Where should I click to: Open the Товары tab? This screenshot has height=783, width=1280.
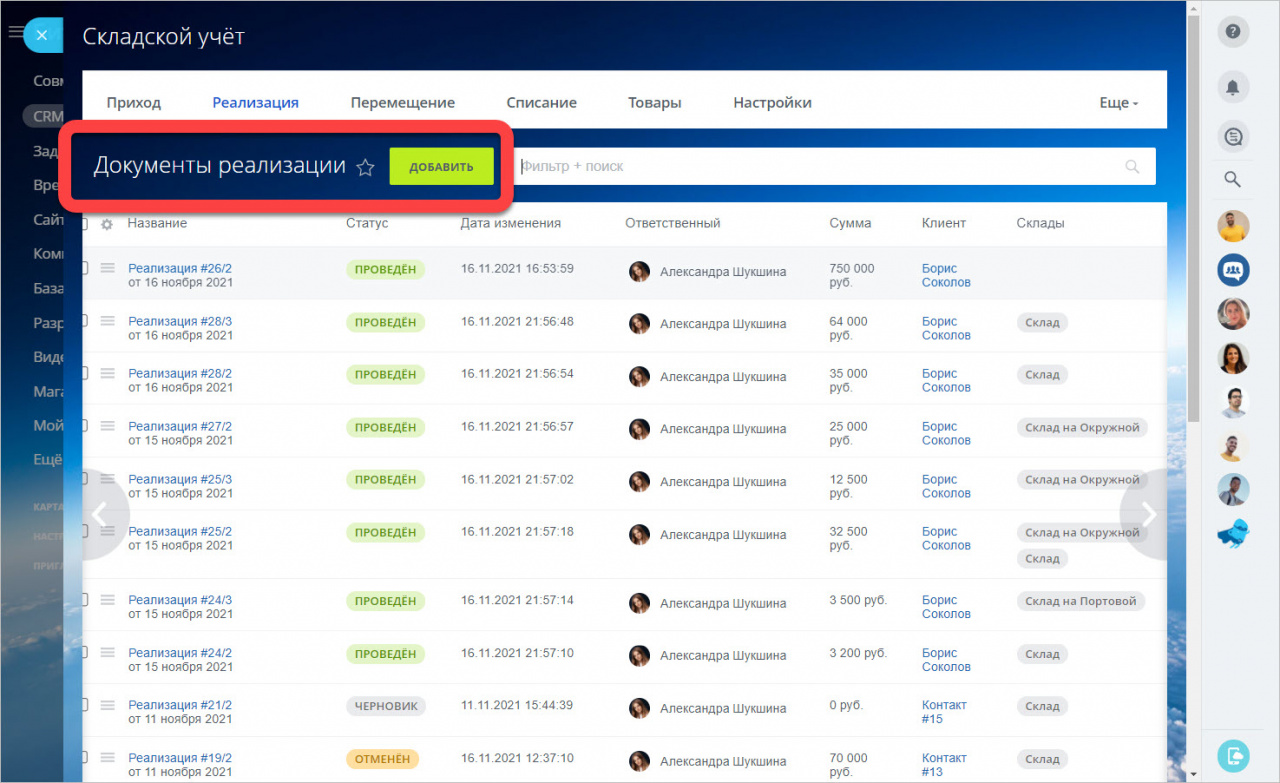(654, 103)
